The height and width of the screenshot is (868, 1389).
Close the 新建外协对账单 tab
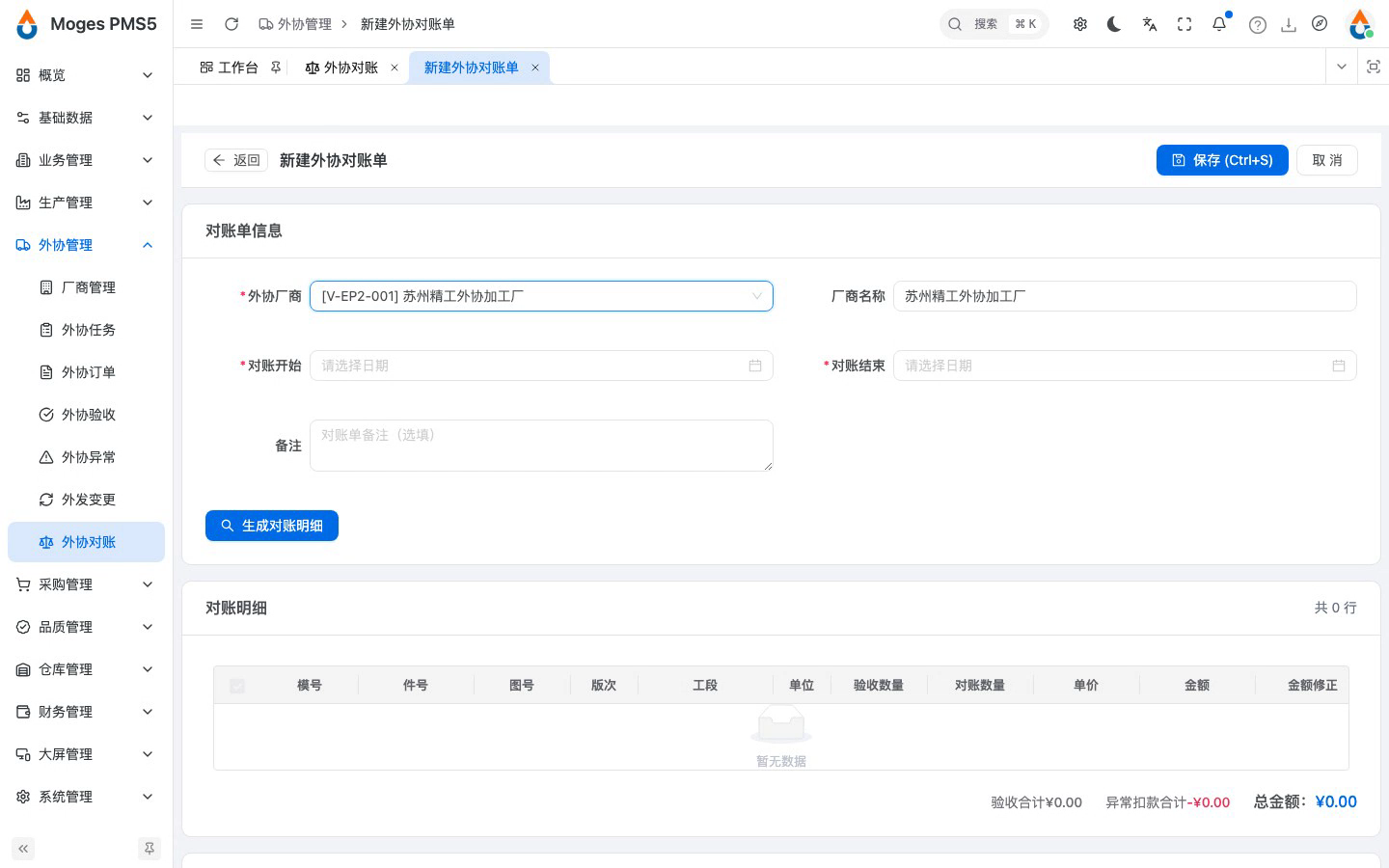535,68
